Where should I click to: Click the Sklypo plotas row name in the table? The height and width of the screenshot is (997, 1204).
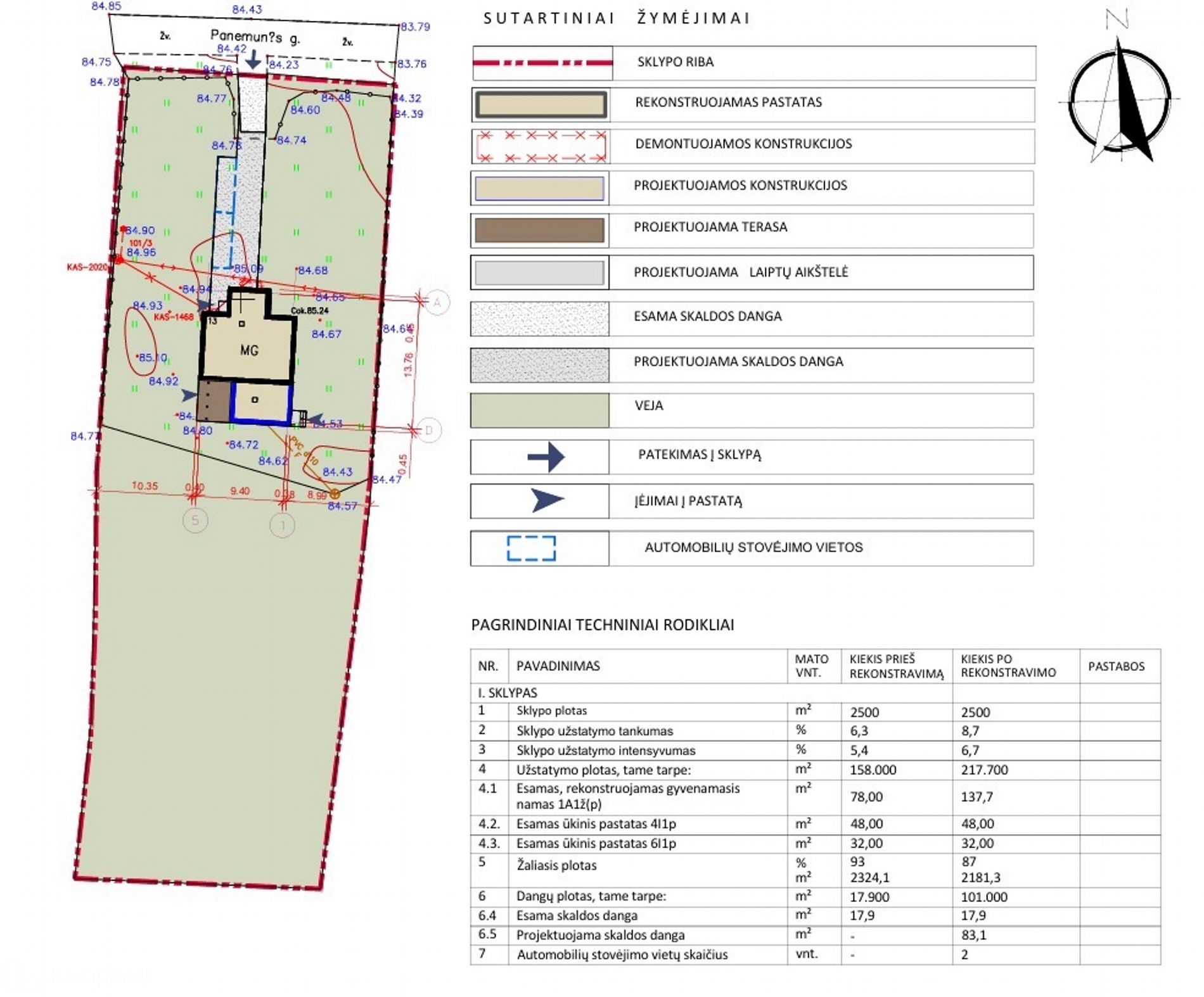tap(551, 711)
